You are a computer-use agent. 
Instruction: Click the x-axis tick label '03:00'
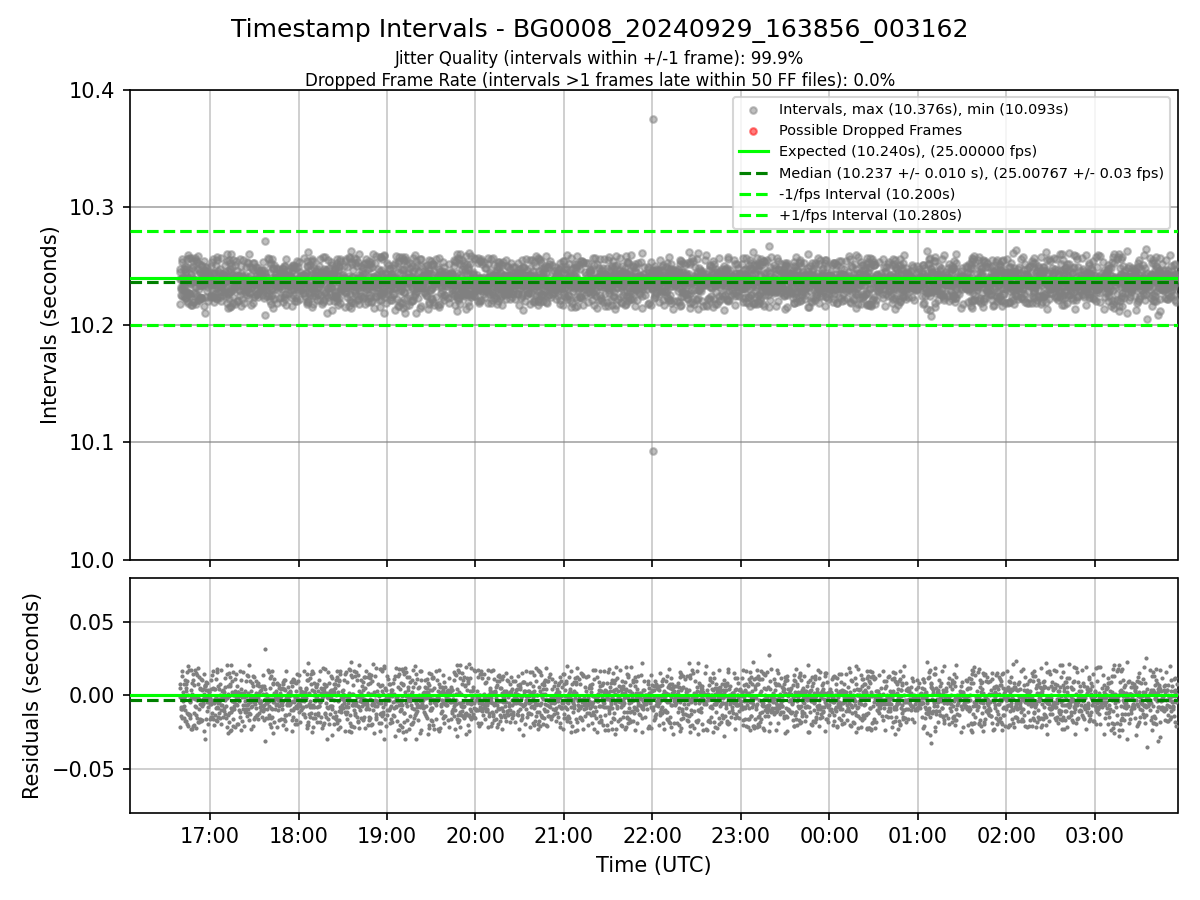tap(1094, 834)
